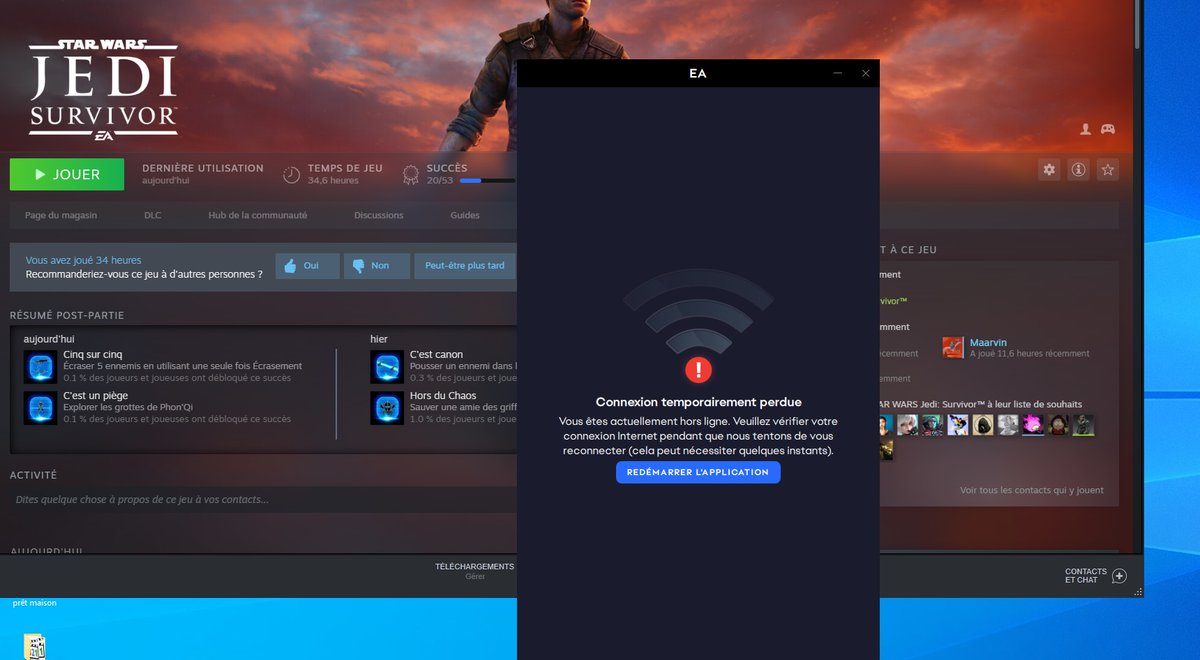Open the Page du magasin tab
Viewport: 1200px width, 660px height.
[x=61, y=215]
